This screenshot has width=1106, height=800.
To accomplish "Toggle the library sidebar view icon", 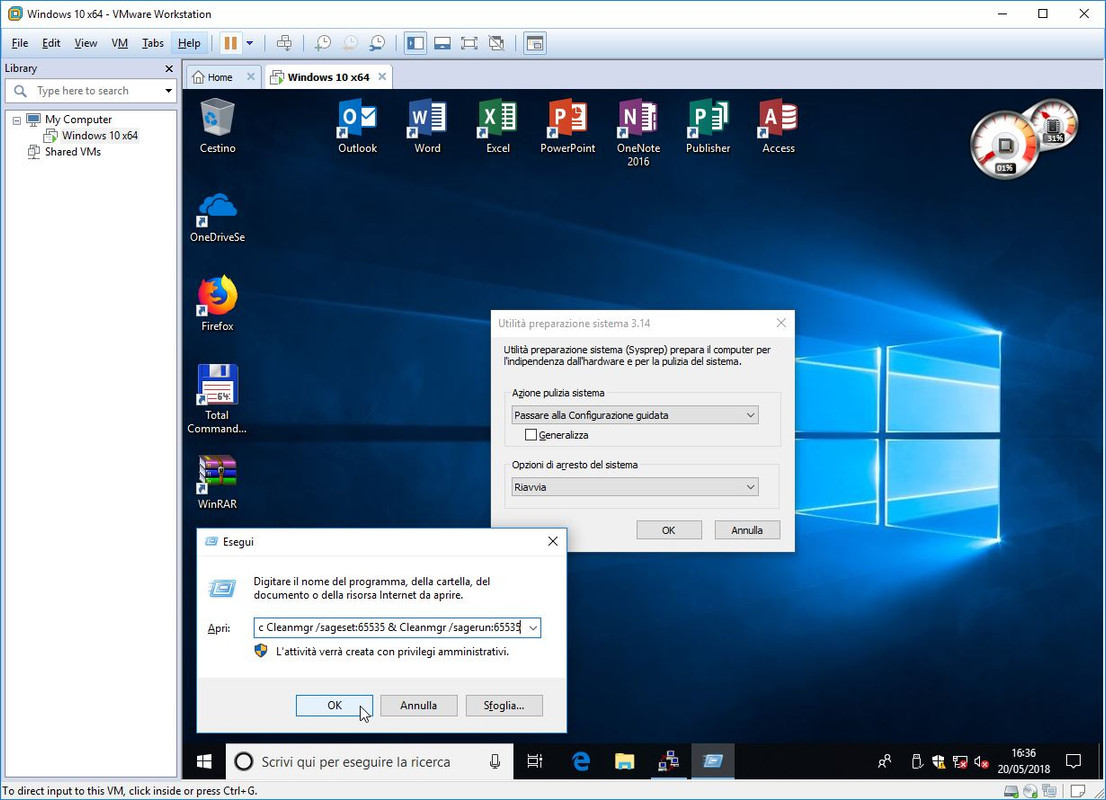I will point(415,43).
